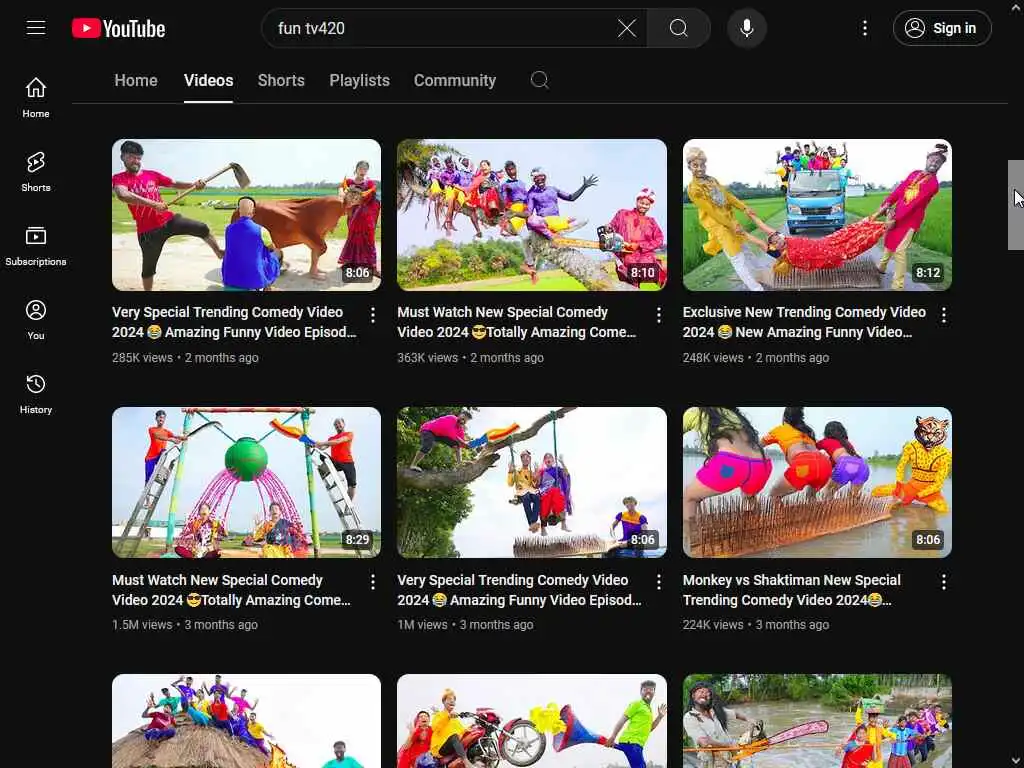Switch to channel Home tab
Image resolution: width=1024 pixels, height=768 pixels.
pos(136,80)
